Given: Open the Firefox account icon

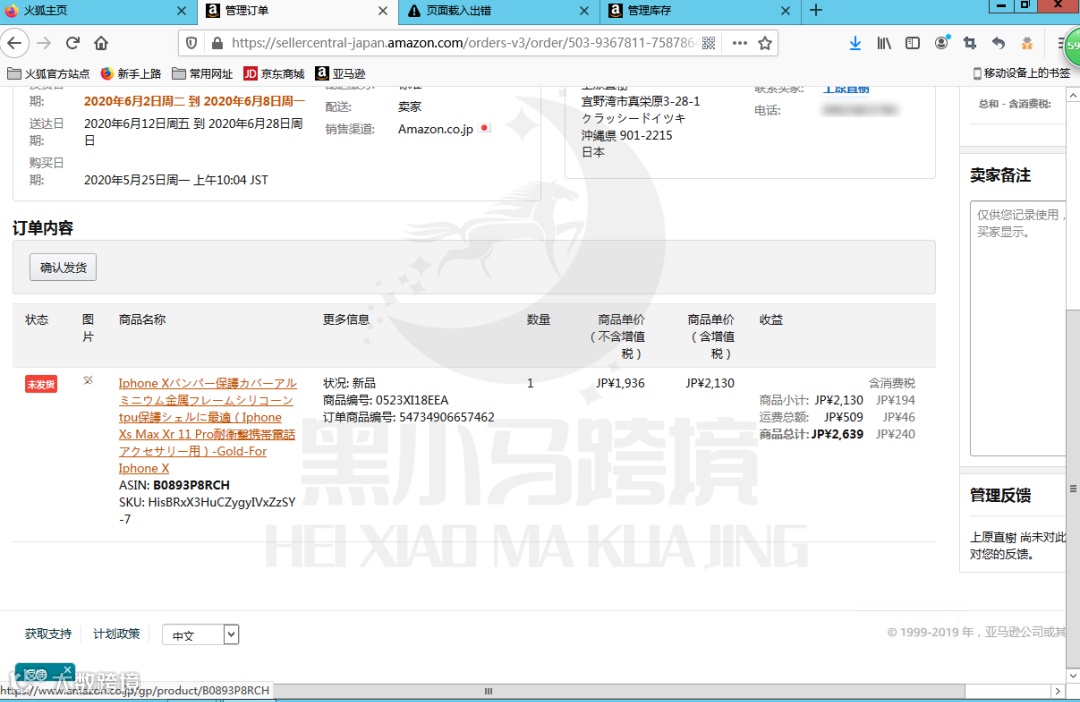Looking at the screenshot, I should (942, 43).
